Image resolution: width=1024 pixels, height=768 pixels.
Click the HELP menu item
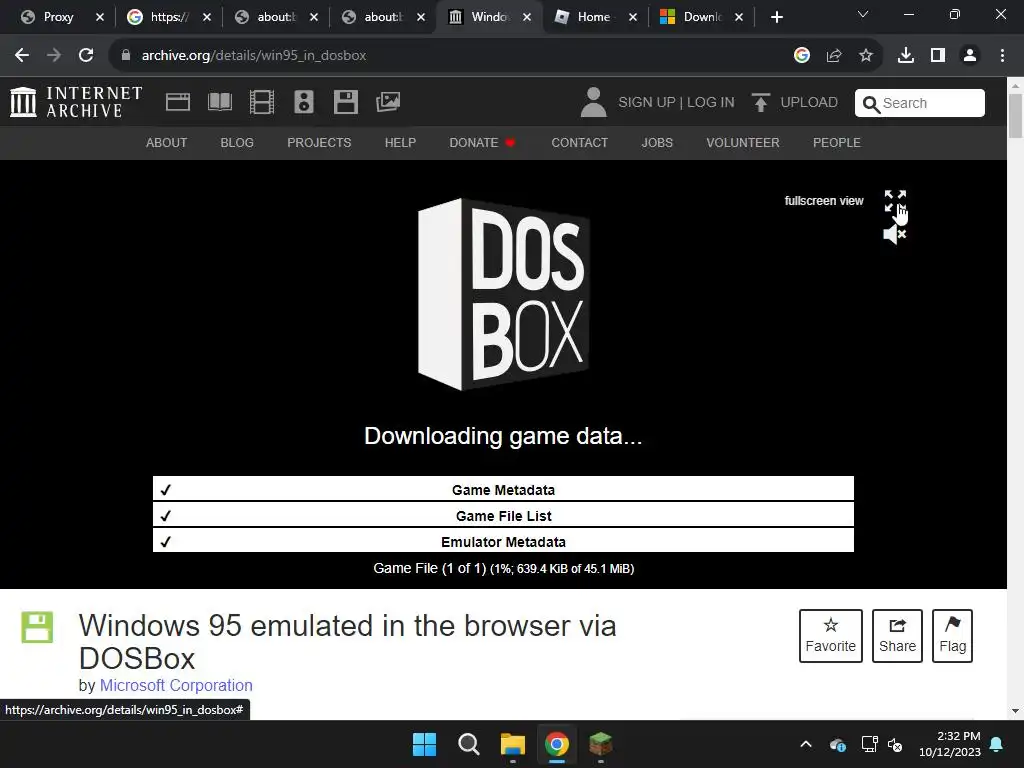click(x=400, y=142)
